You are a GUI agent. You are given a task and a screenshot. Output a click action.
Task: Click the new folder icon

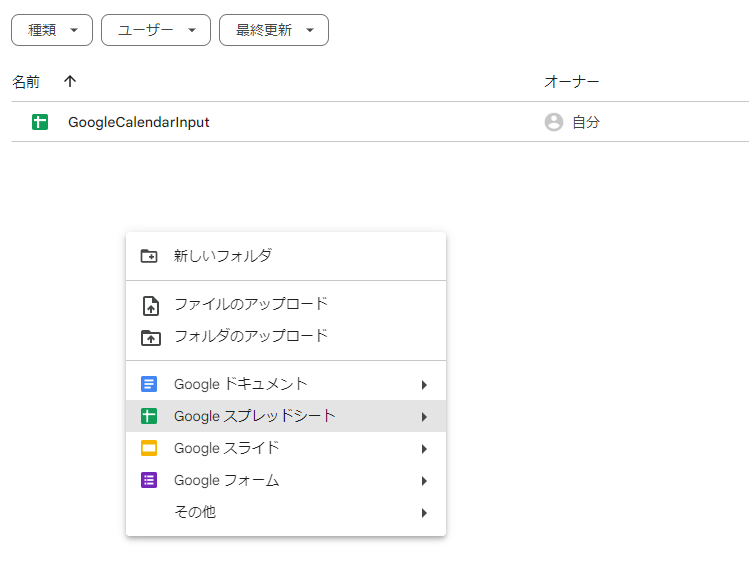(x=149, y=256)
